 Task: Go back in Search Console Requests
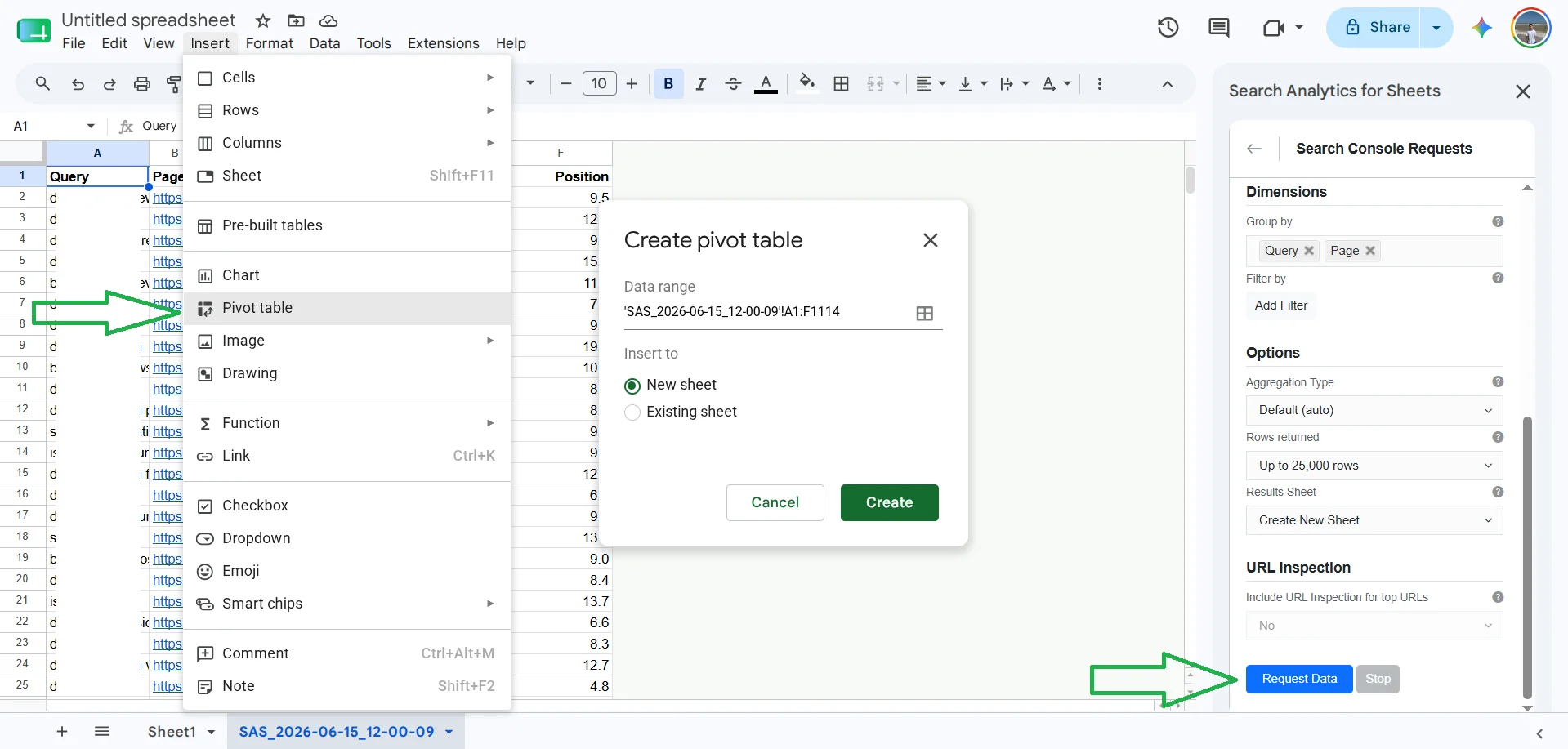(1254, 149)
